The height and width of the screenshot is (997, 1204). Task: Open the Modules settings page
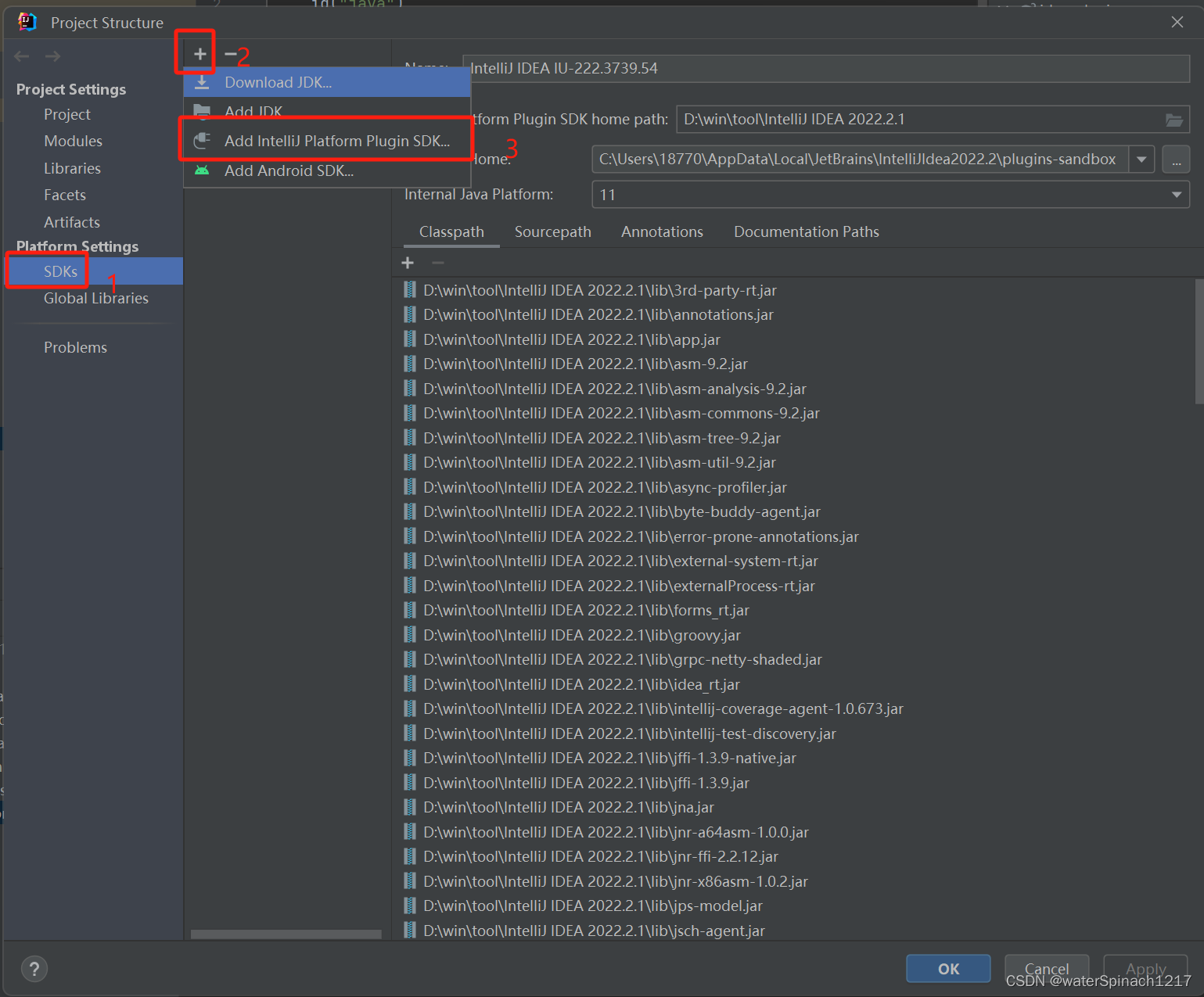coord(74,141)
